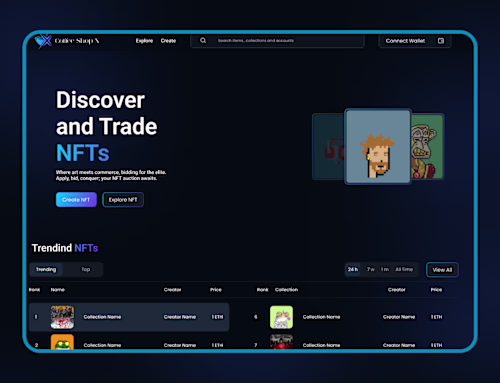Select the 24 h time filter

pyautogui.click(x=353, y=269)
